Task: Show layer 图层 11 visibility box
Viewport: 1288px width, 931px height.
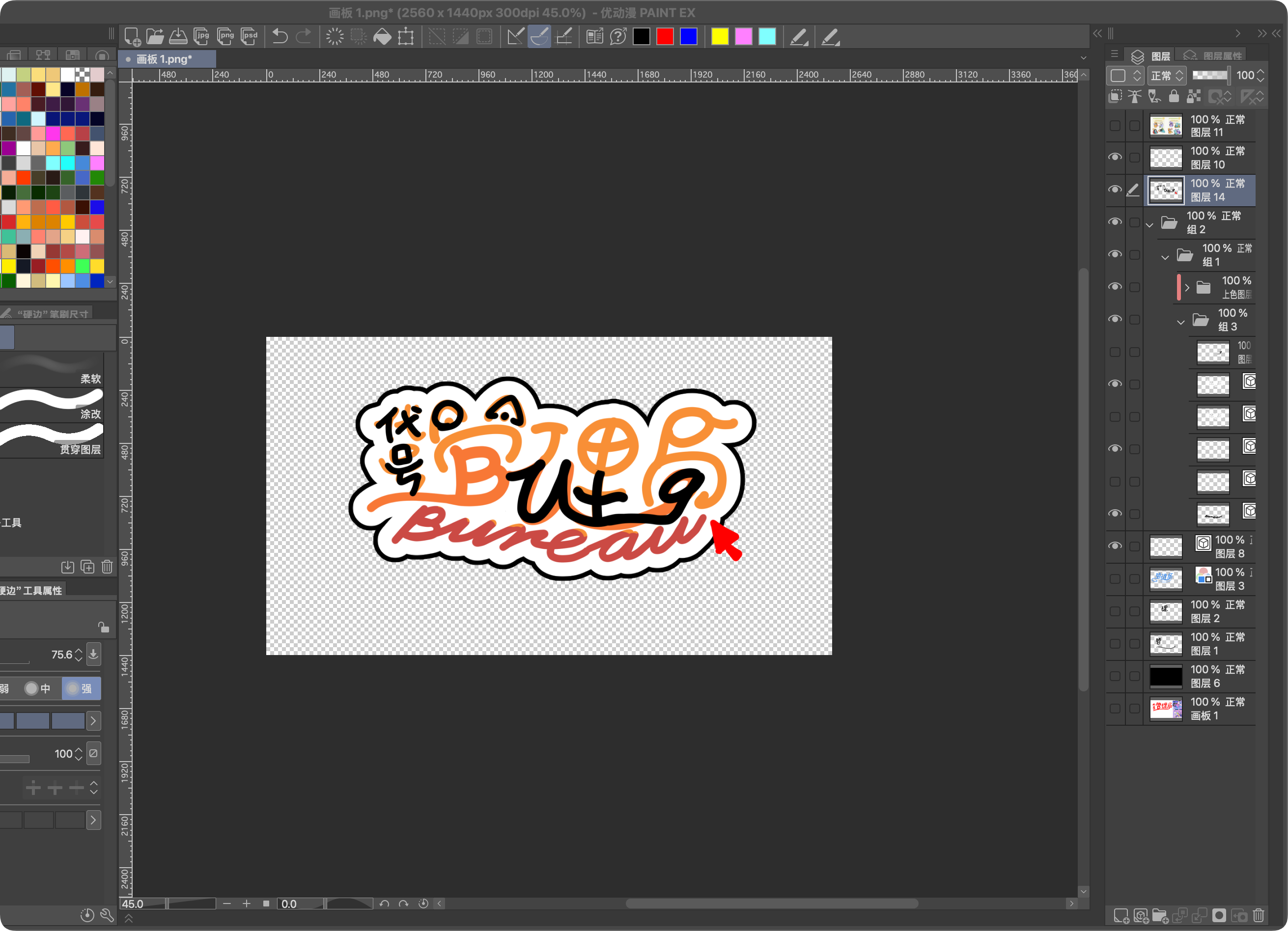Action: point(1115,125)
